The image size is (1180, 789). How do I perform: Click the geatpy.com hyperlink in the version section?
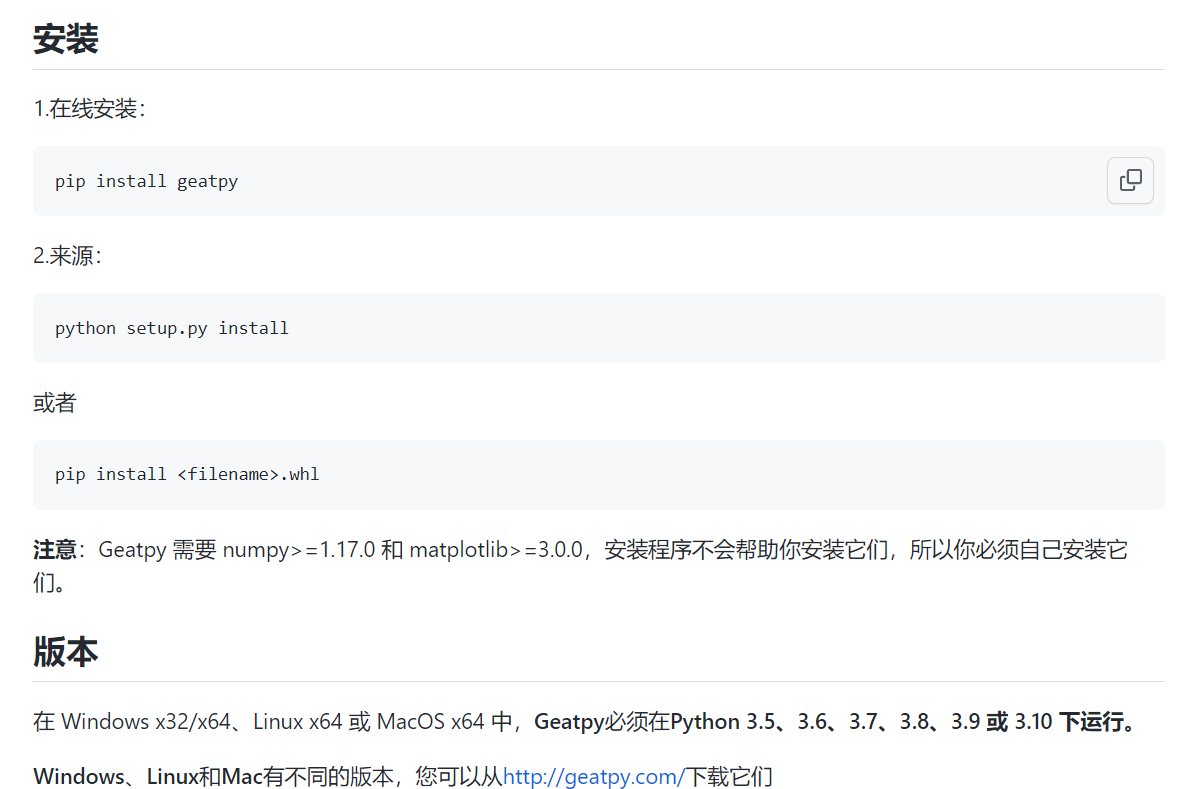pyautogui.click(x=593, y=776)
